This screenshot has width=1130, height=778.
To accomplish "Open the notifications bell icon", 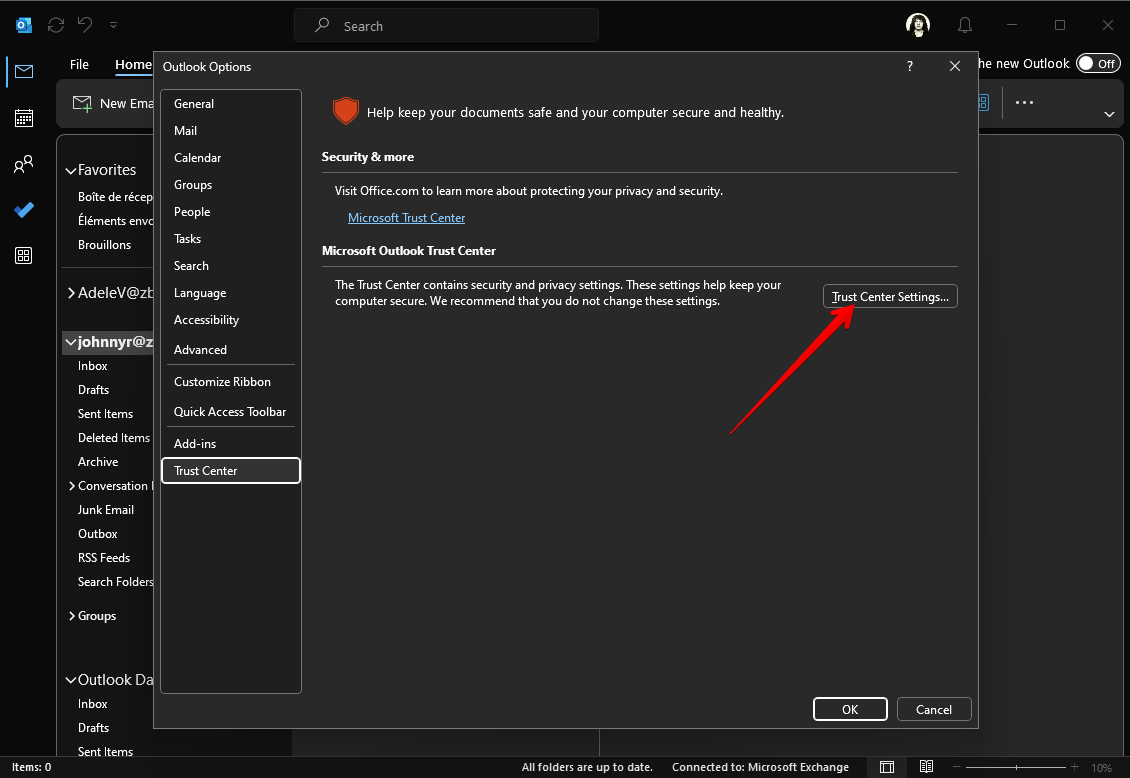I will click(965, 25).
